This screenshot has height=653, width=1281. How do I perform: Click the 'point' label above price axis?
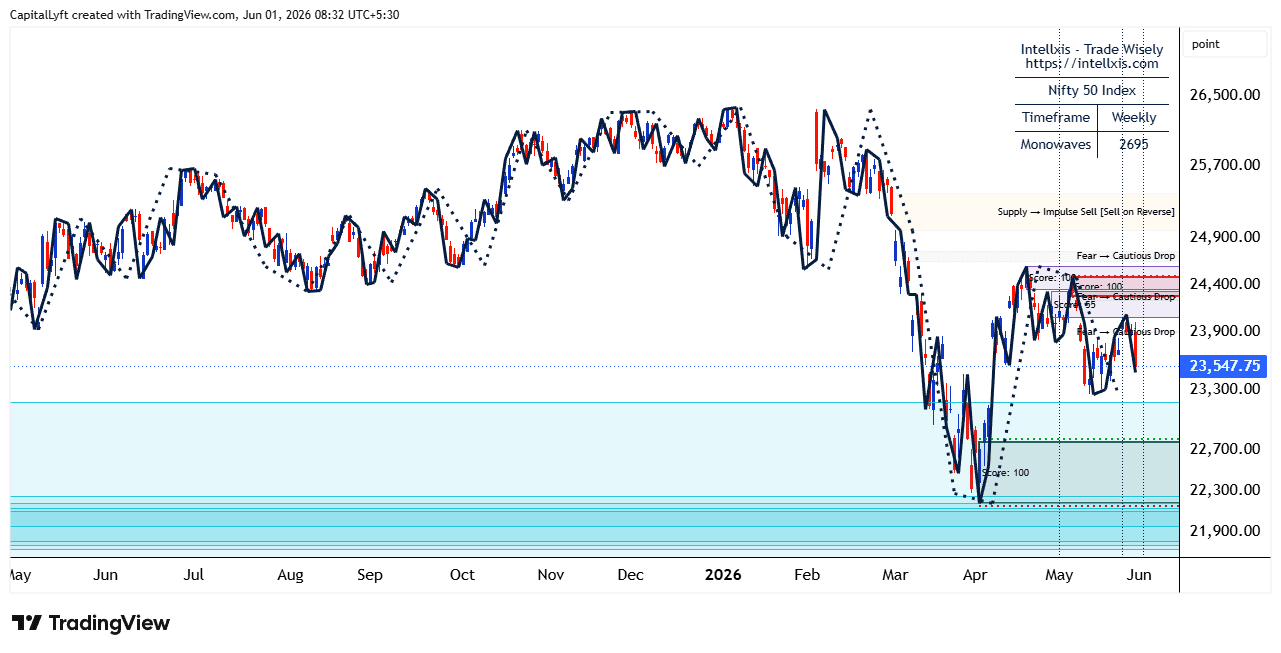[x=1206, y=44]
